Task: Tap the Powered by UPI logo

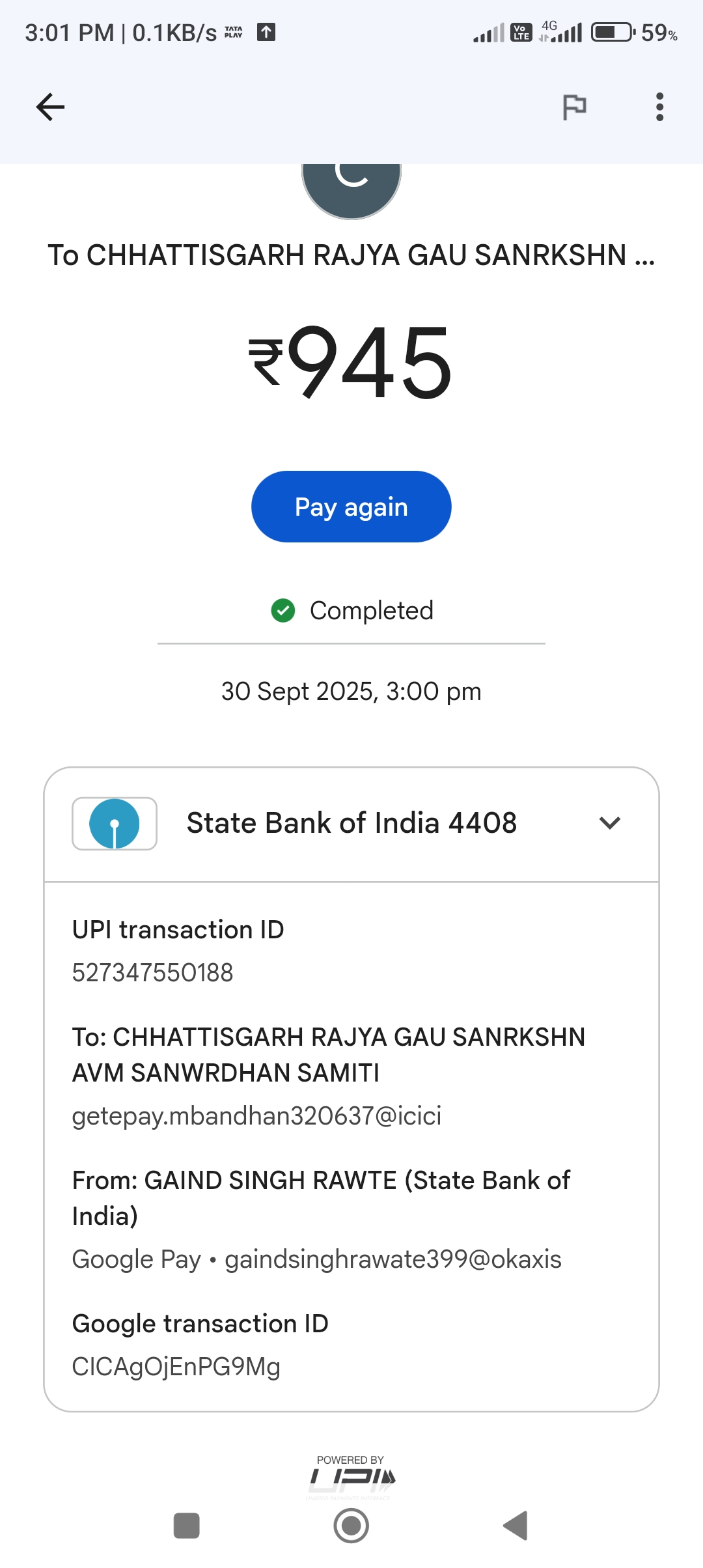Action: (x=351, y=1477)
